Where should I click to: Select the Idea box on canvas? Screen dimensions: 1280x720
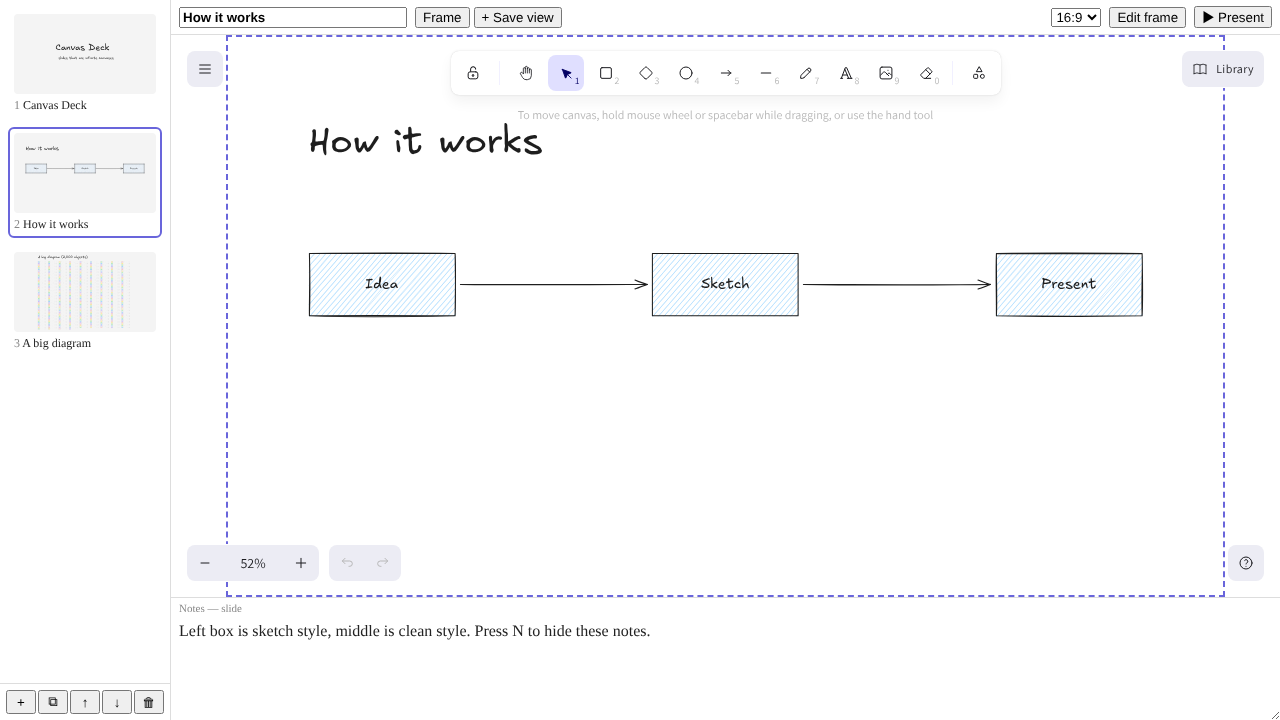click(382, 285)
